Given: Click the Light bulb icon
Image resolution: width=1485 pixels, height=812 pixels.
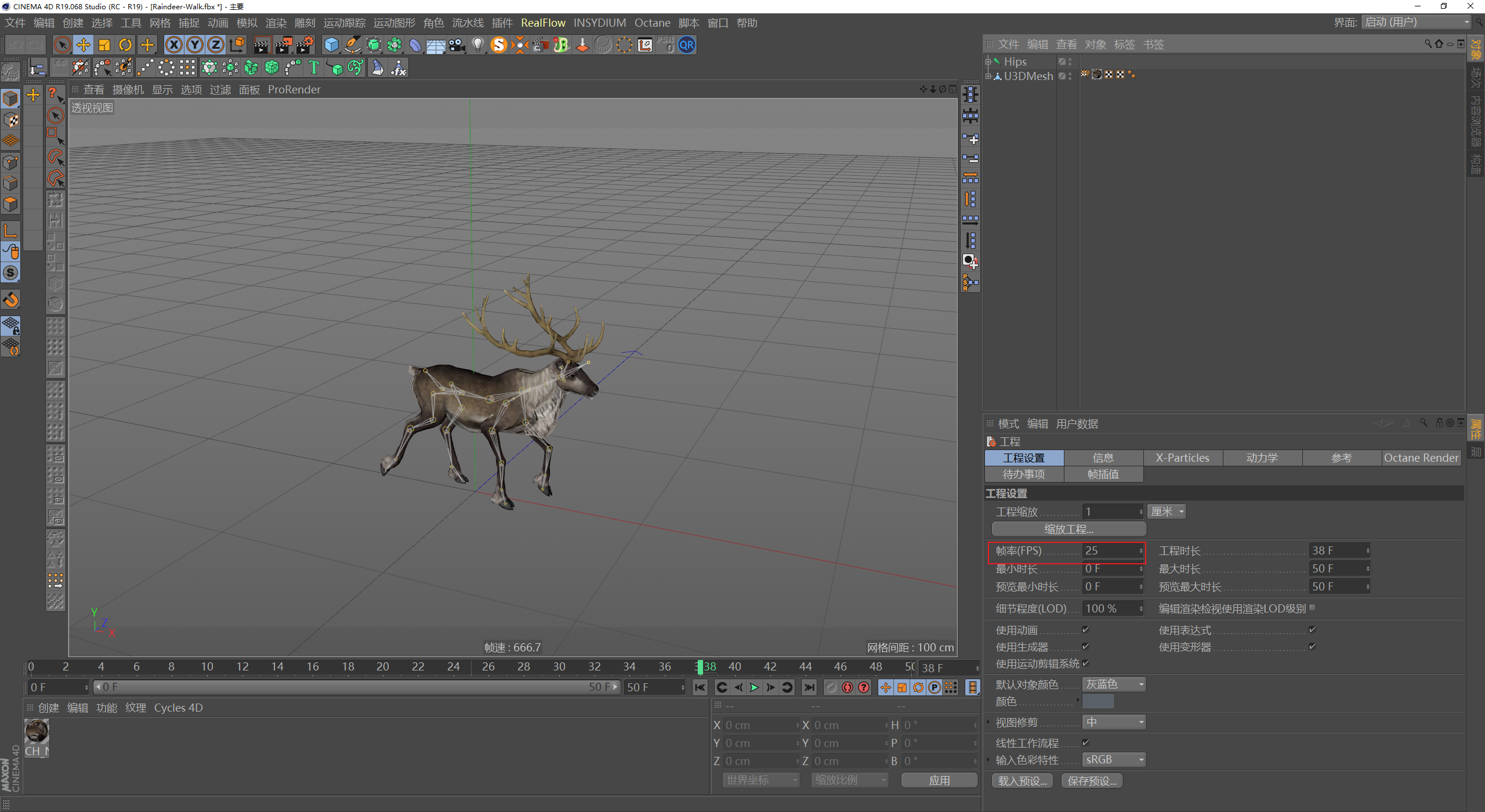Looking at the screenshot, I should (477, 45).
